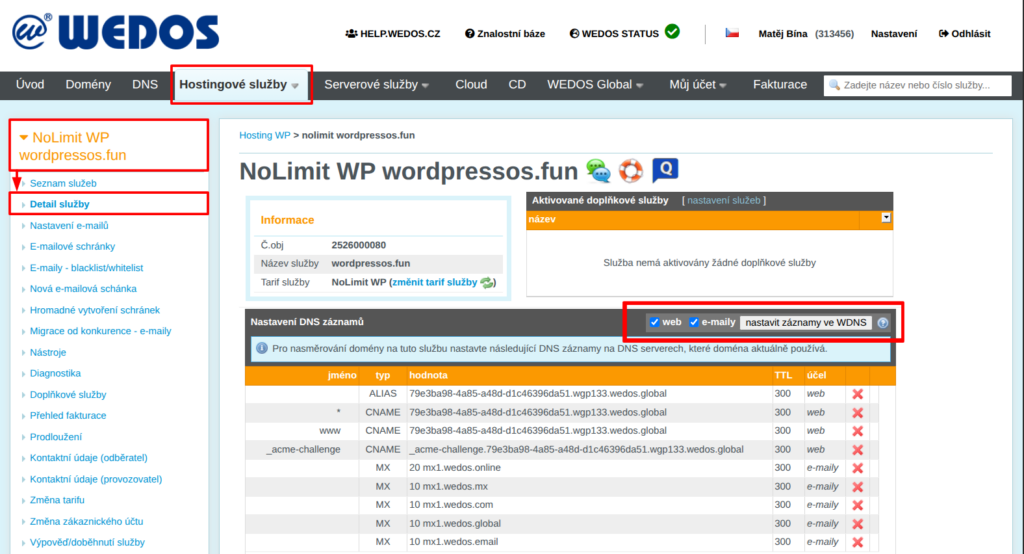Open Změna tarifu in sidebar
This screenshot has width=1024, height=554.
click(57, 500)
